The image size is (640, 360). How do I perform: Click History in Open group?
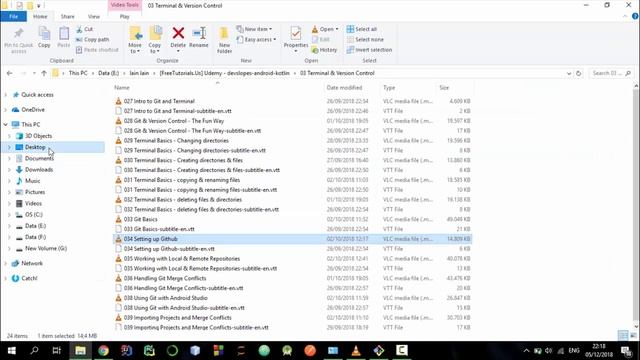click(324, 50)
